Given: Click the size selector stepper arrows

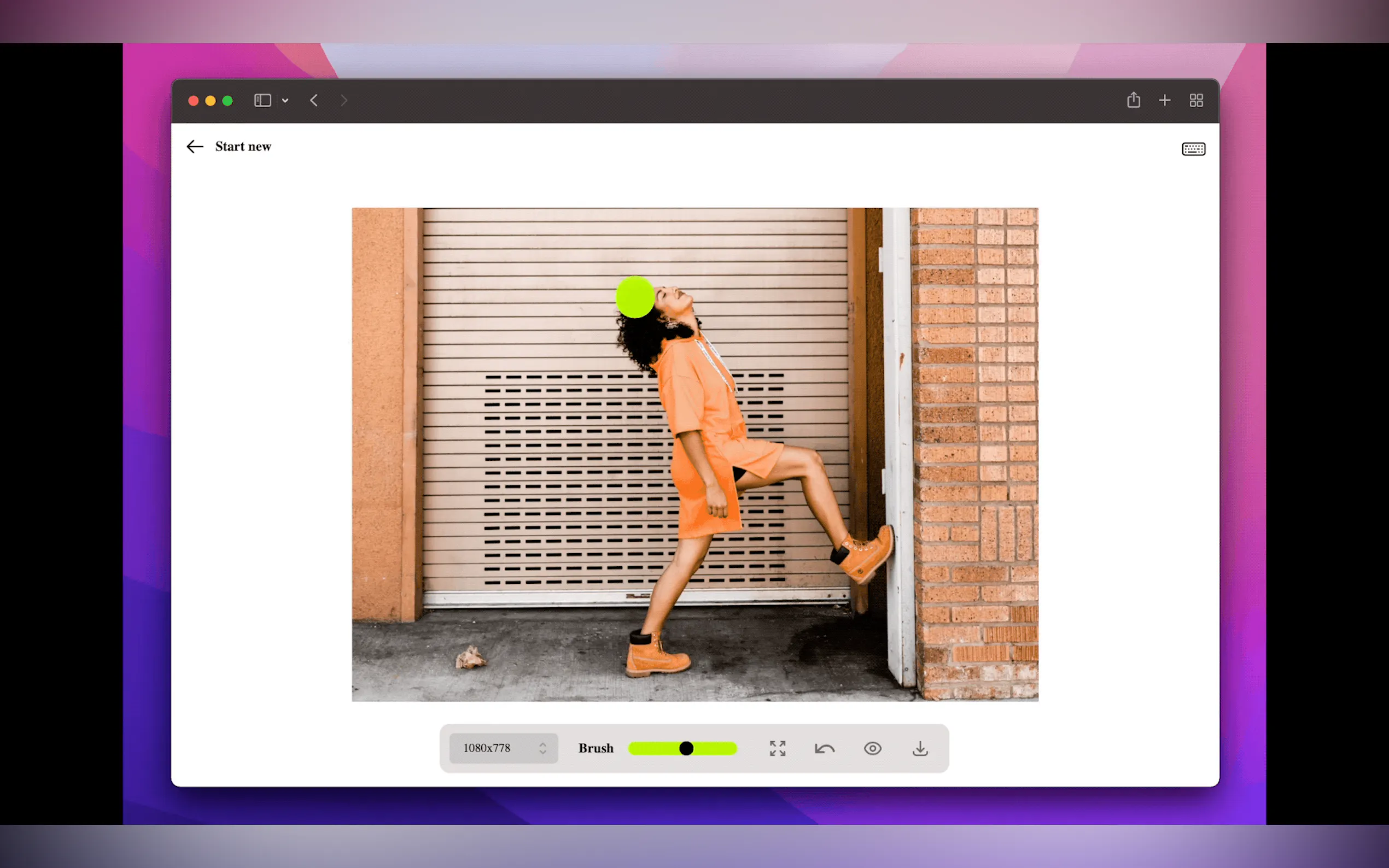Looking at the screenshot, I should click(542, 748).
